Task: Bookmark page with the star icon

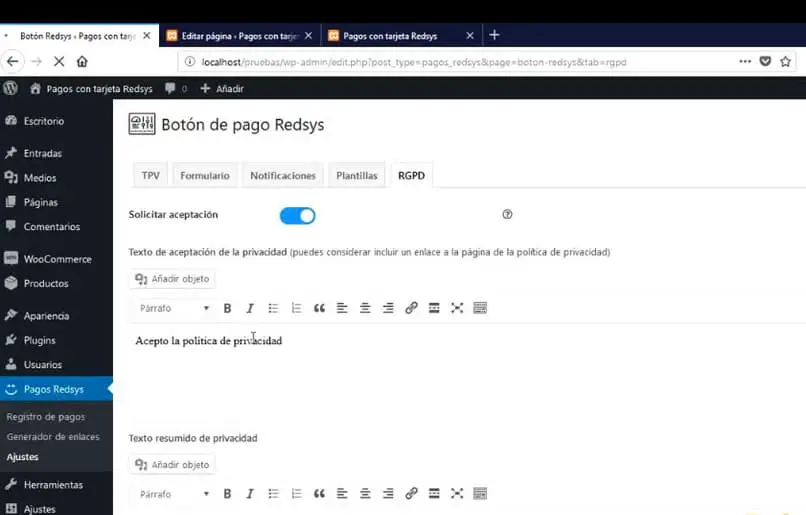Action: click(785, 62)
